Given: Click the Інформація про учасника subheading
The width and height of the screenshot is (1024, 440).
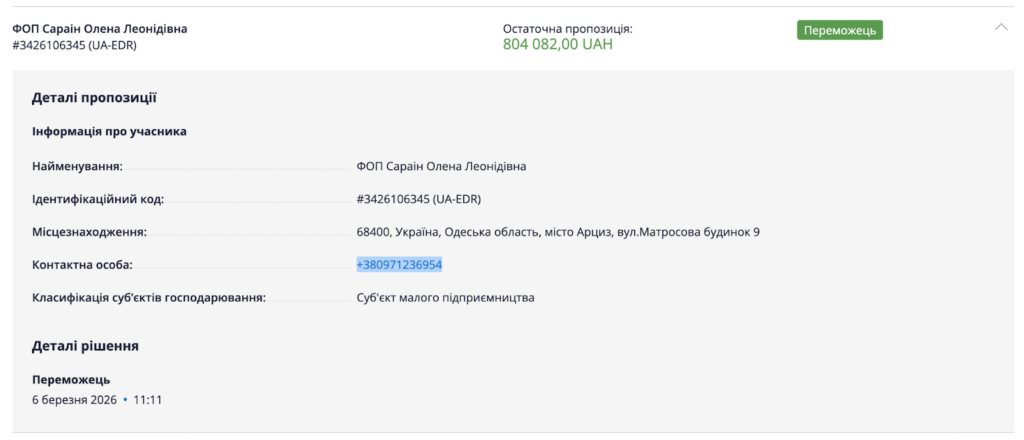Looking at the screenshot, I should pyautogui.click(x=109, y=131).
